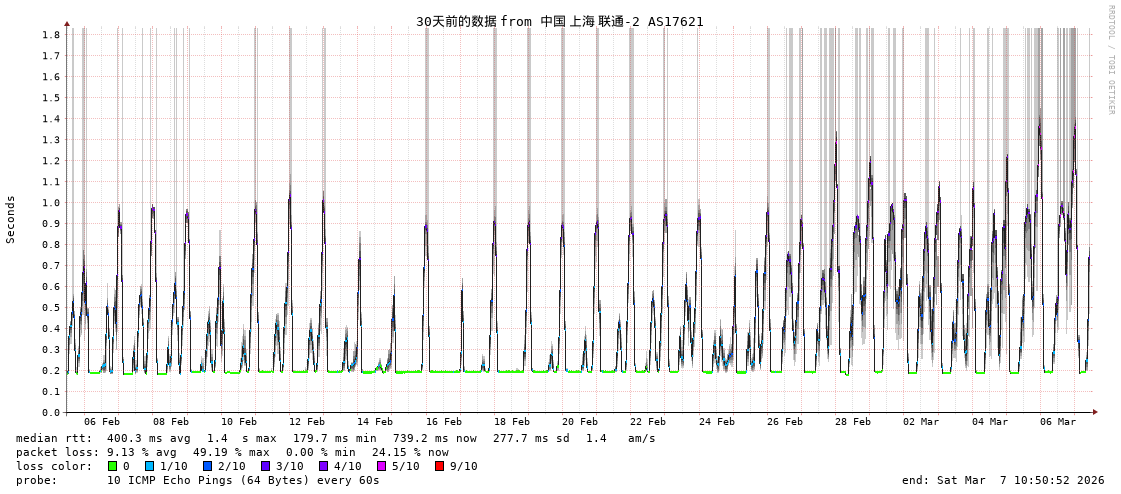This screenshot has width=1121, height=494.
Task: Click the 06 Feb date label
Action: point(102,422)
